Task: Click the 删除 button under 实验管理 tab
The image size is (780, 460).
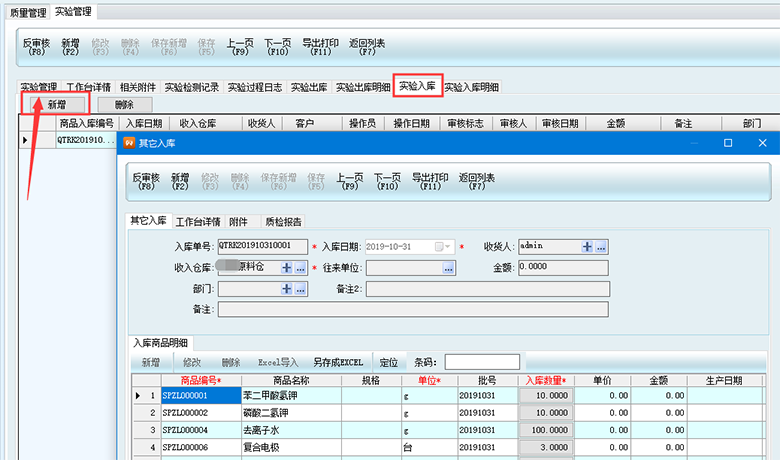Action: click(124, 104)
